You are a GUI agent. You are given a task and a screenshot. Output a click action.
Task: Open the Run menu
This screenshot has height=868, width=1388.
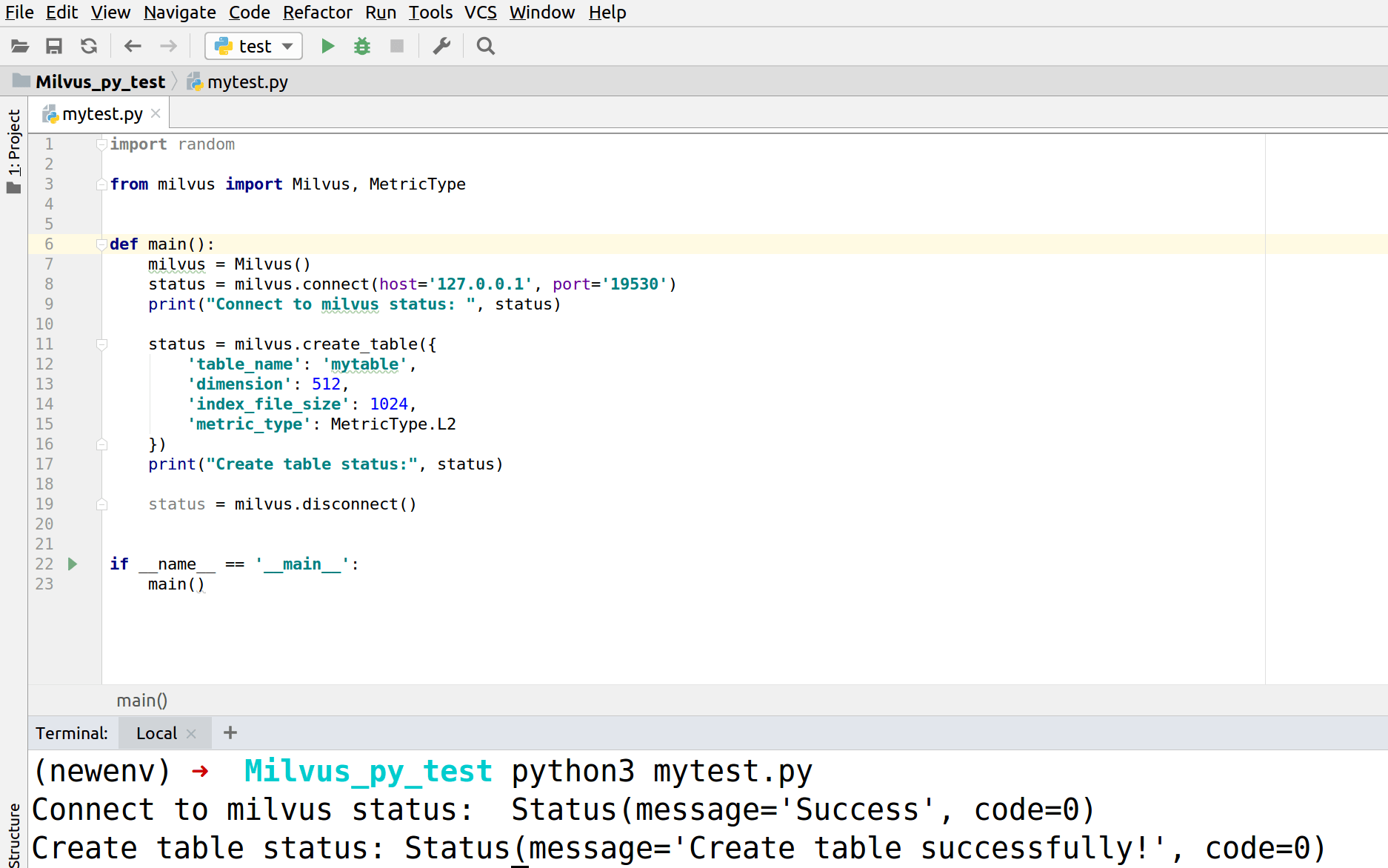click(x=381, y=13)
